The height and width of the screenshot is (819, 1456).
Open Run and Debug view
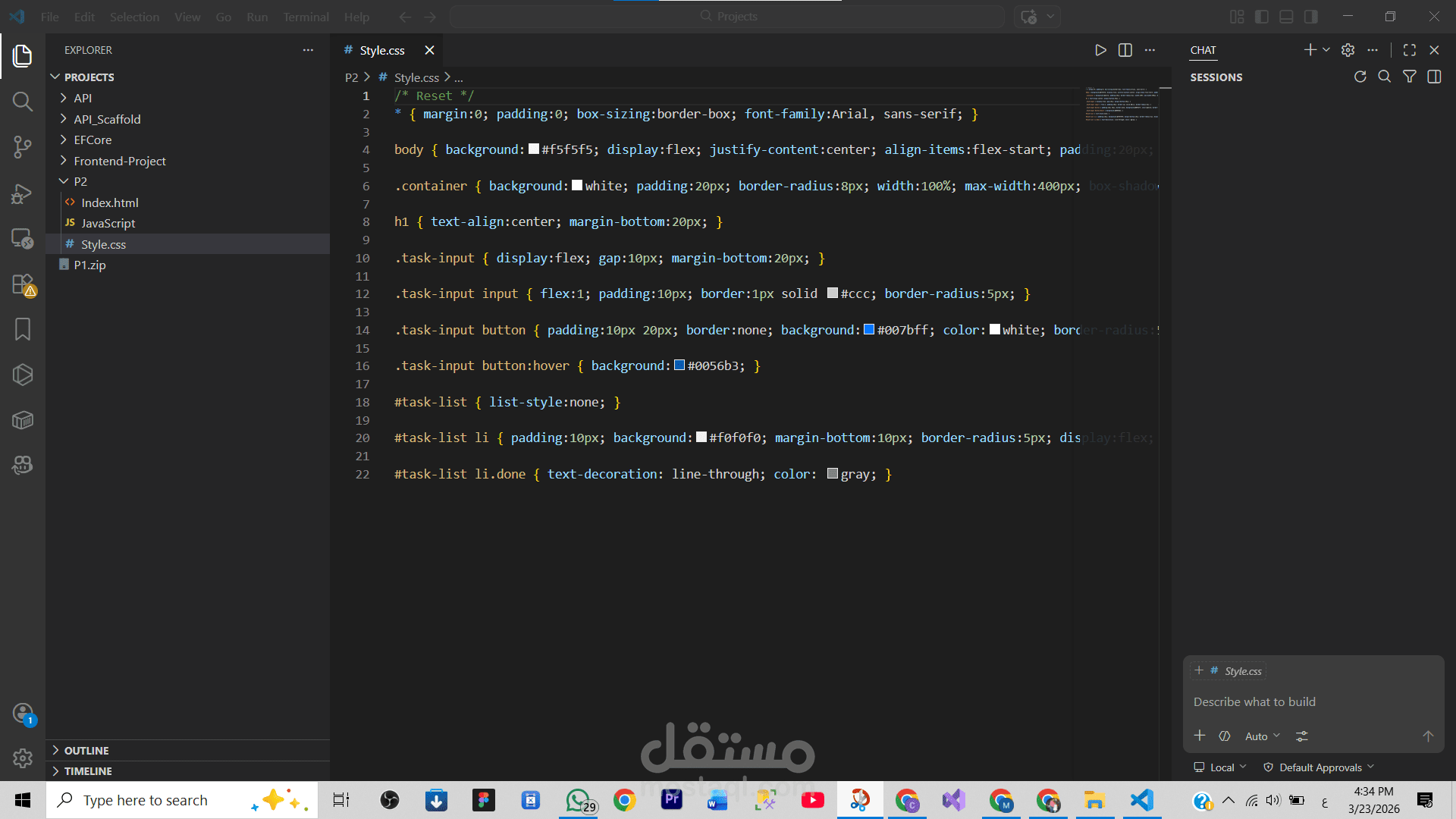point(23,193)
